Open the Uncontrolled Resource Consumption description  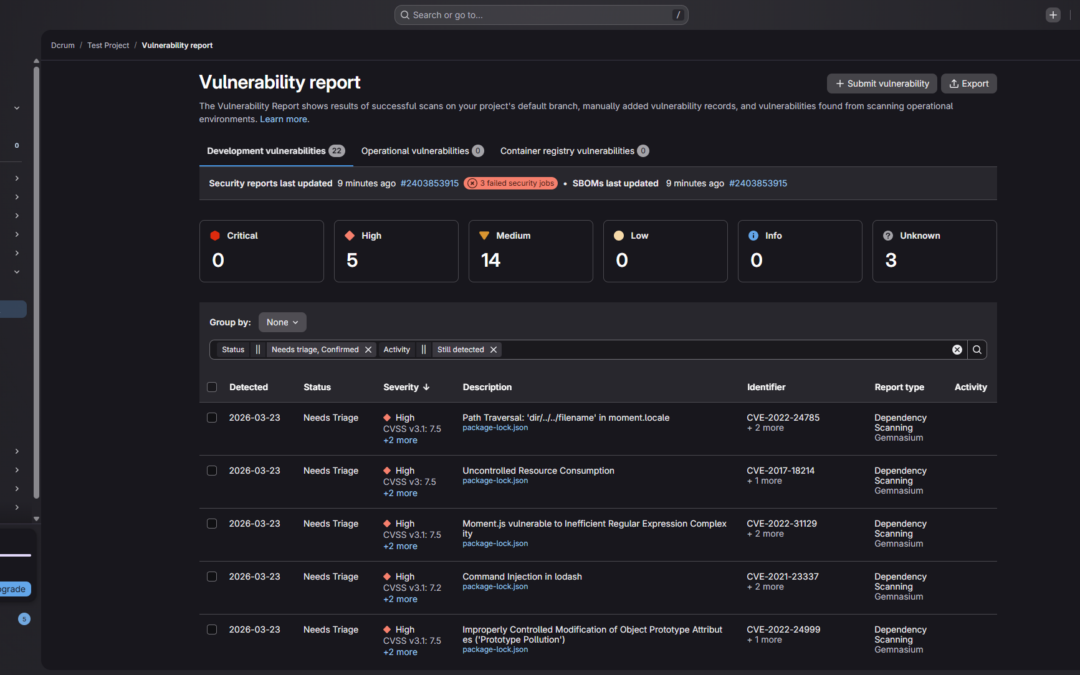(539, 471)
